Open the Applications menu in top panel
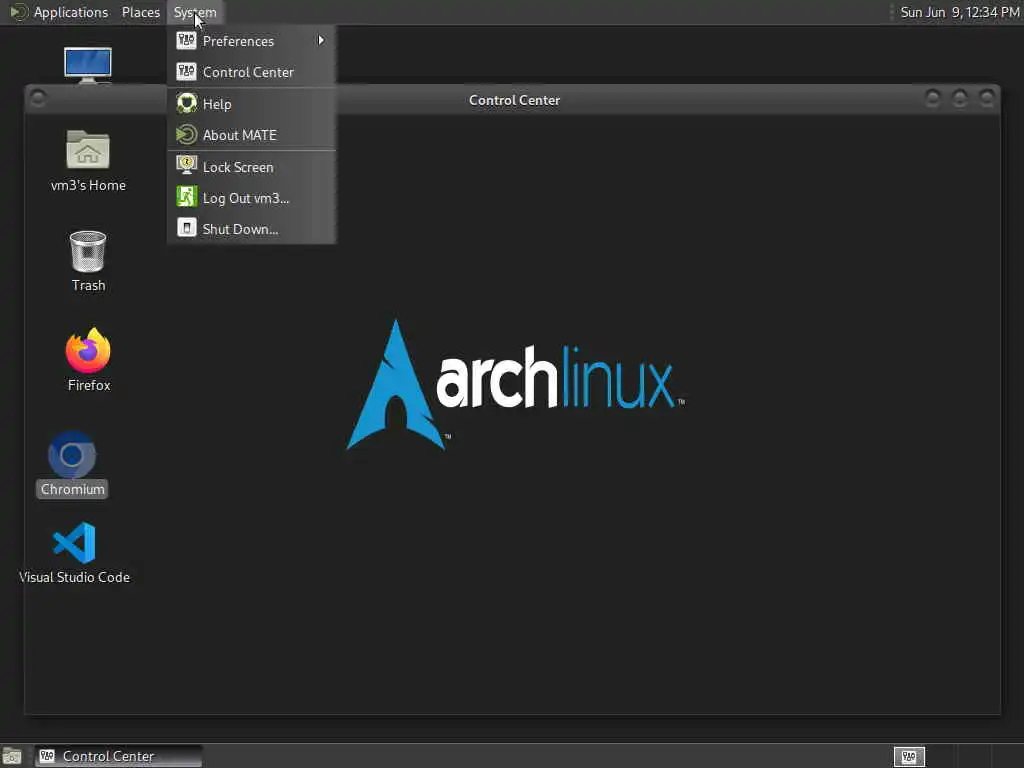Screen dimensions: 1024x768 point(71,12)
